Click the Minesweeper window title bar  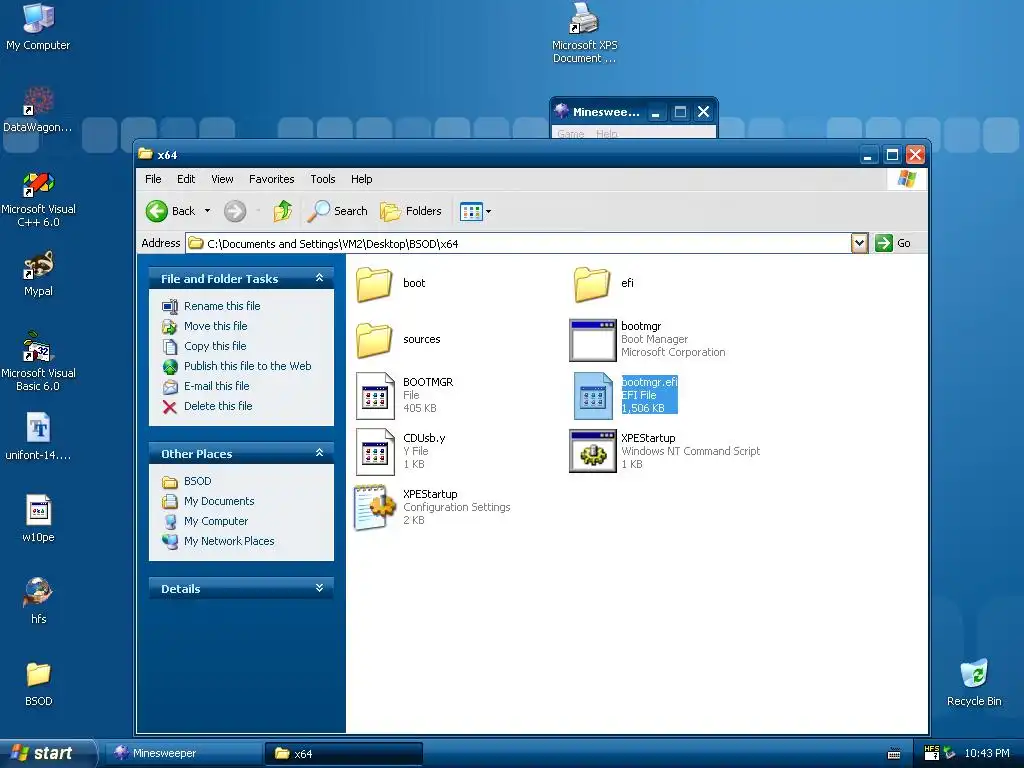click(x=633, y=112)
